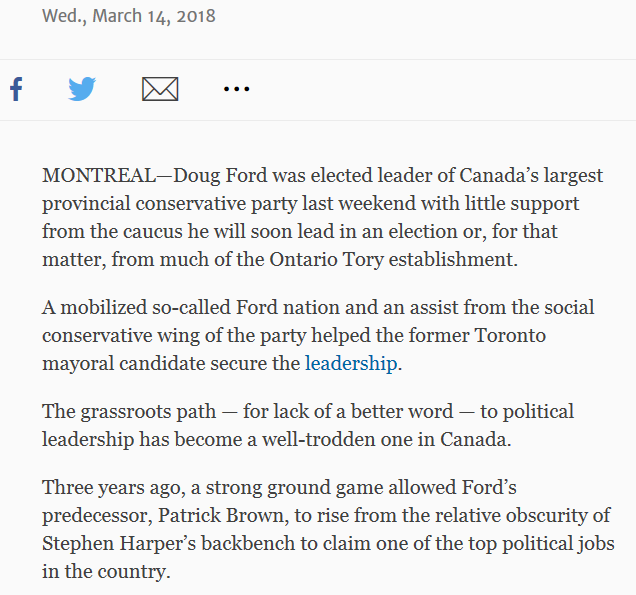Email the article using envelope icon
The height and width of the screenshot is (595, 636).
coord(160,89)
